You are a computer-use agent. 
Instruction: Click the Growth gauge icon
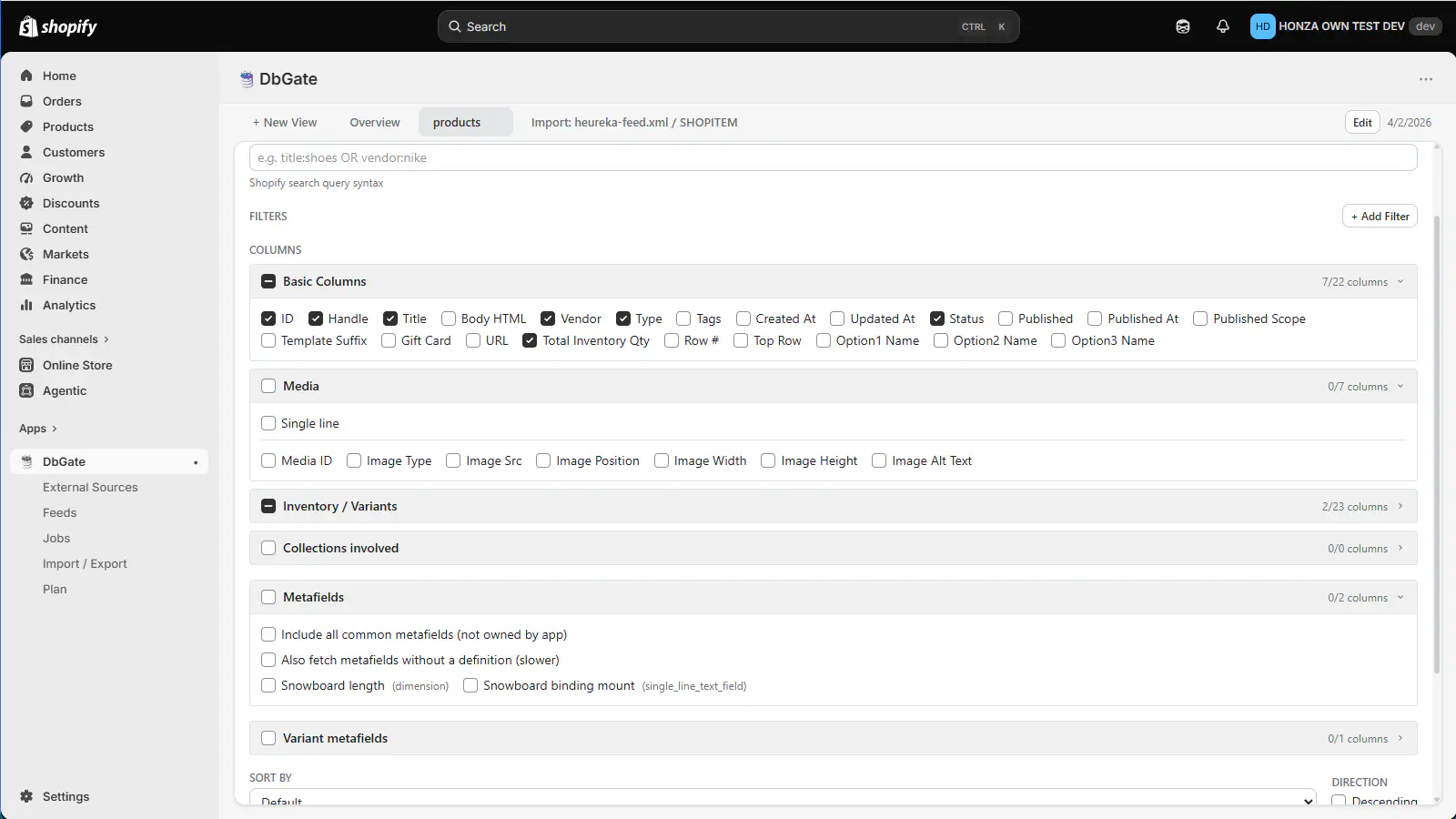(26, 177)
